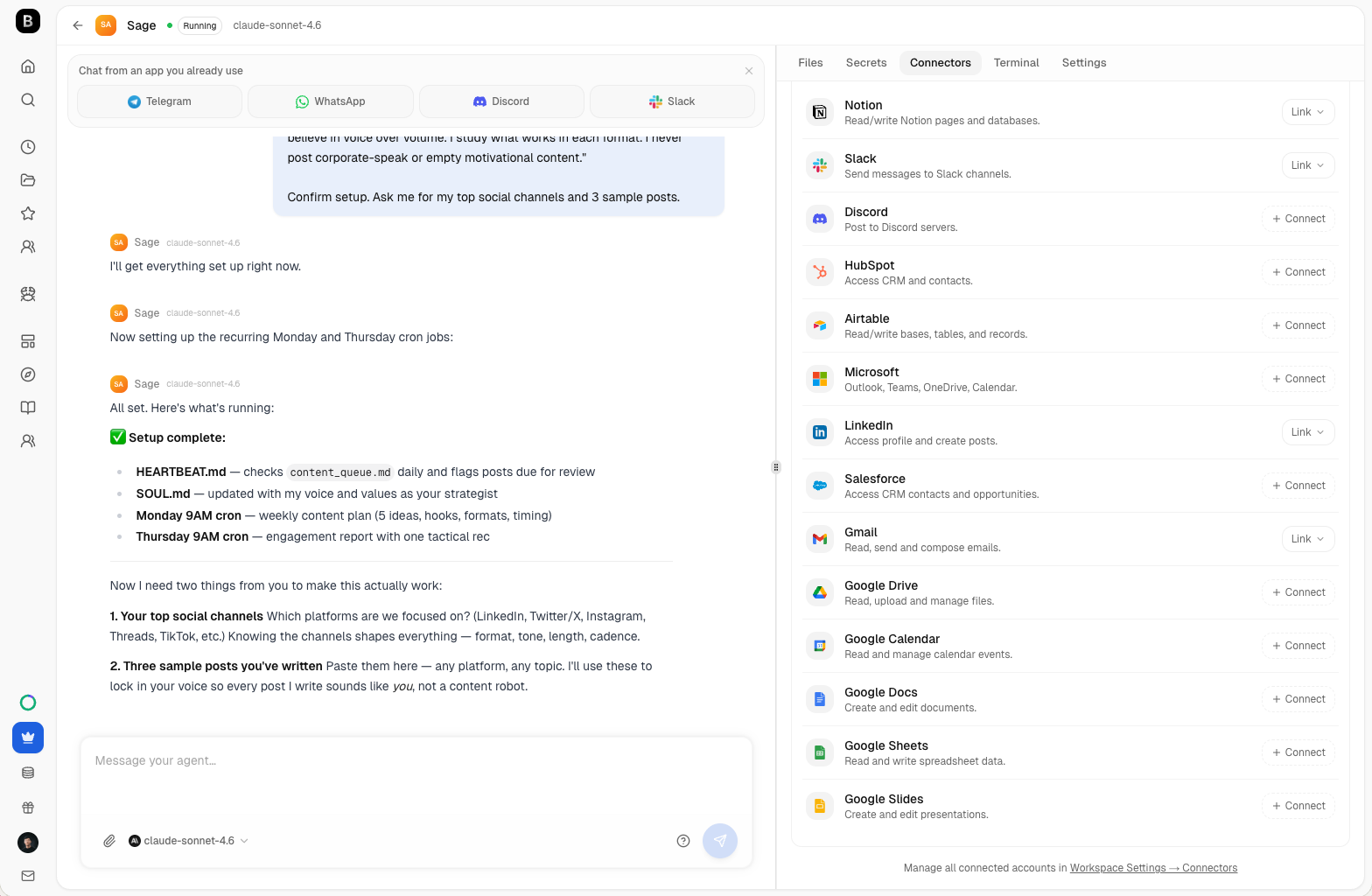Switch to the Settings tab
Image resolution: width=1372 pixels, height=896 pixels.
[1084, 63]
